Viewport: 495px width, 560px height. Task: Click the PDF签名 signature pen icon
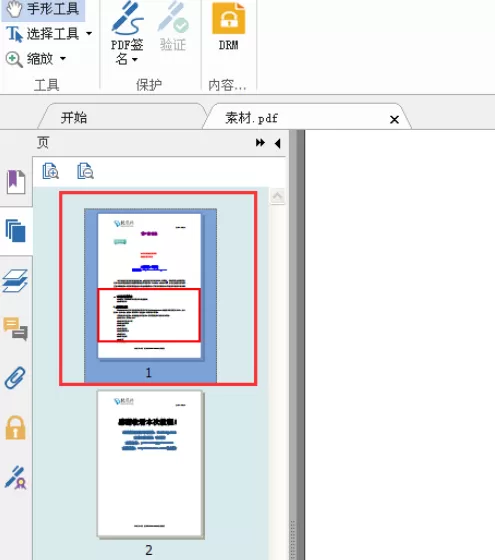[x=127, y=18]
